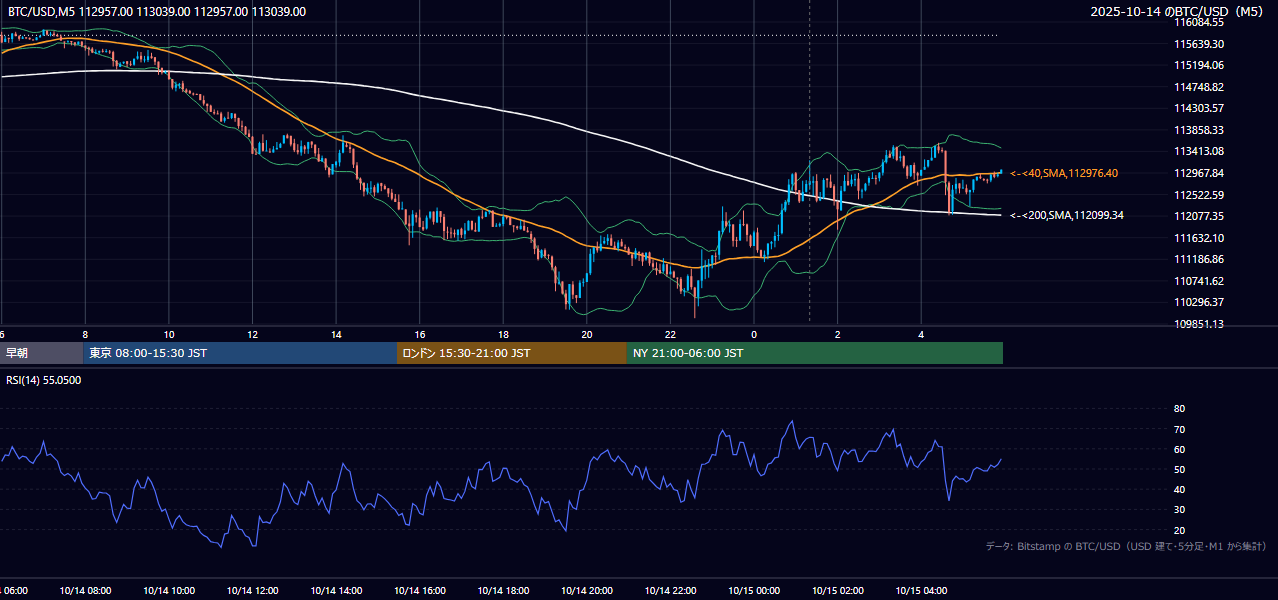Click price axis label 111632.10

tap(1199, 238)
